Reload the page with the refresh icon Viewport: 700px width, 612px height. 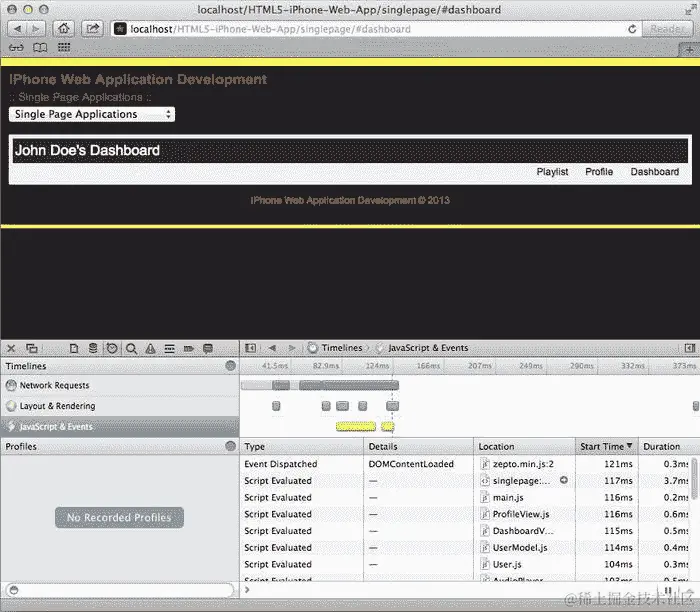tap(632, 29)
